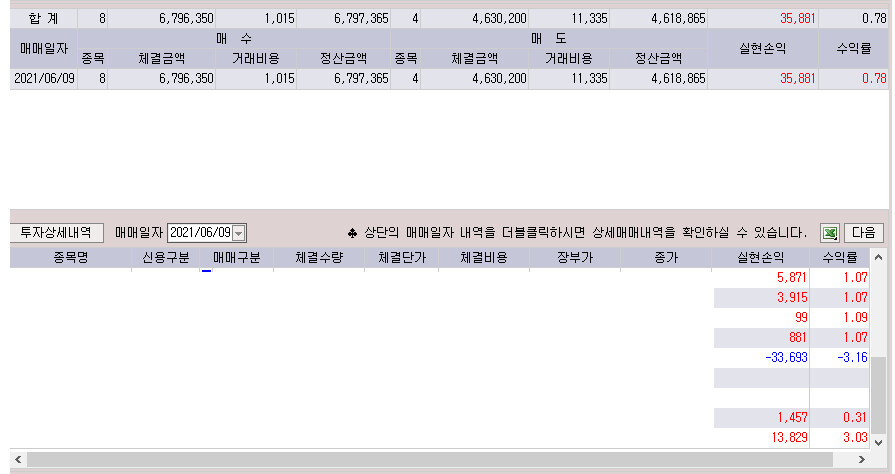895x474 pixels.
Task: Click the upper table 수익률 header
Action: click(853, 49)
